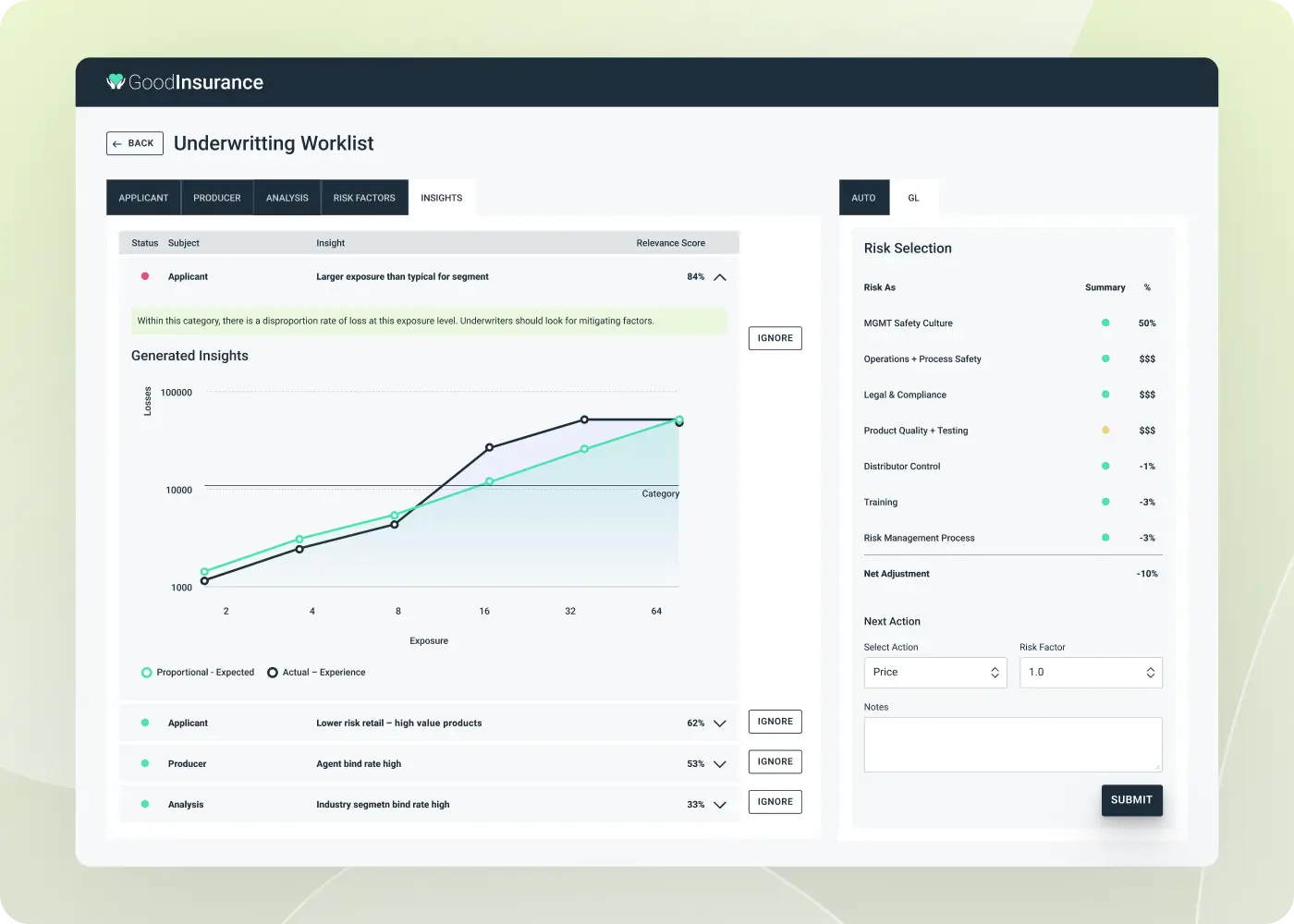
Task: Open the Select Action dropdown showing Price
Action: tap(934, 673)
